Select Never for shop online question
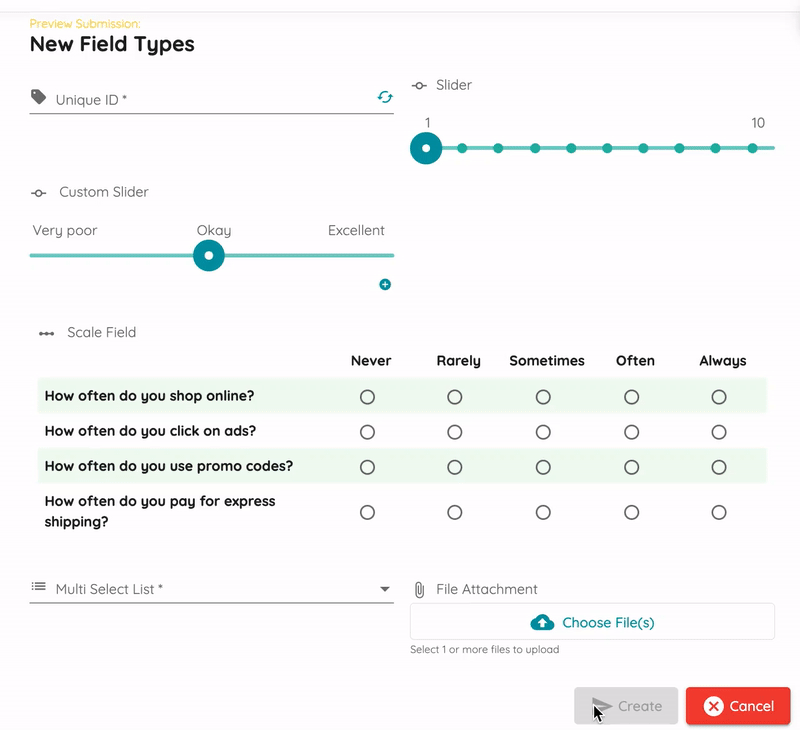This screenshot has height=730, width=800. click(367, 397)
